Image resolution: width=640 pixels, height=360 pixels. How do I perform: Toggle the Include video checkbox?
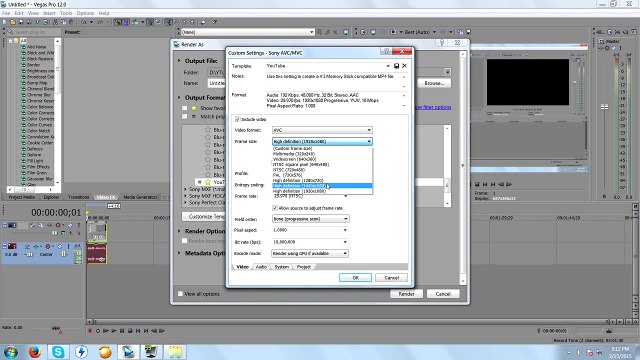(x=238, y=119)
